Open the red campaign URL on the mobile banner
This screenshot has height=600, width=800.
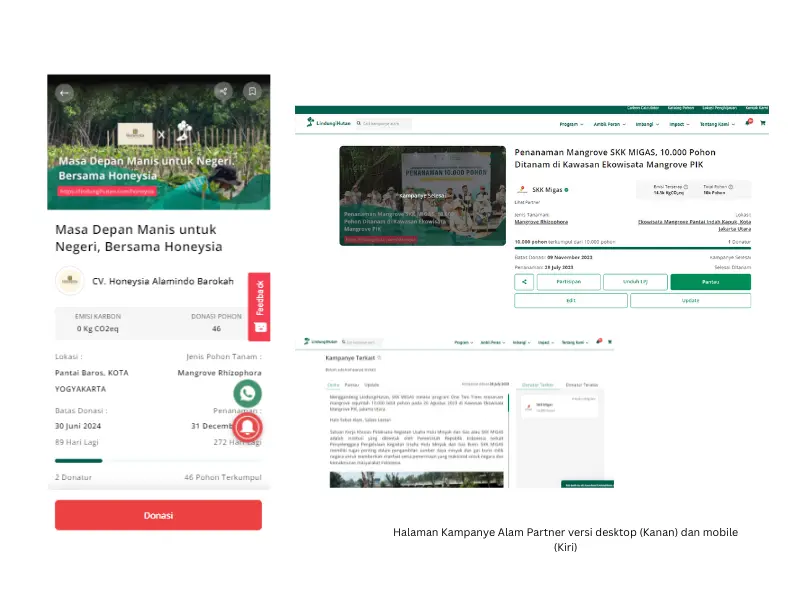click(107, 191)
